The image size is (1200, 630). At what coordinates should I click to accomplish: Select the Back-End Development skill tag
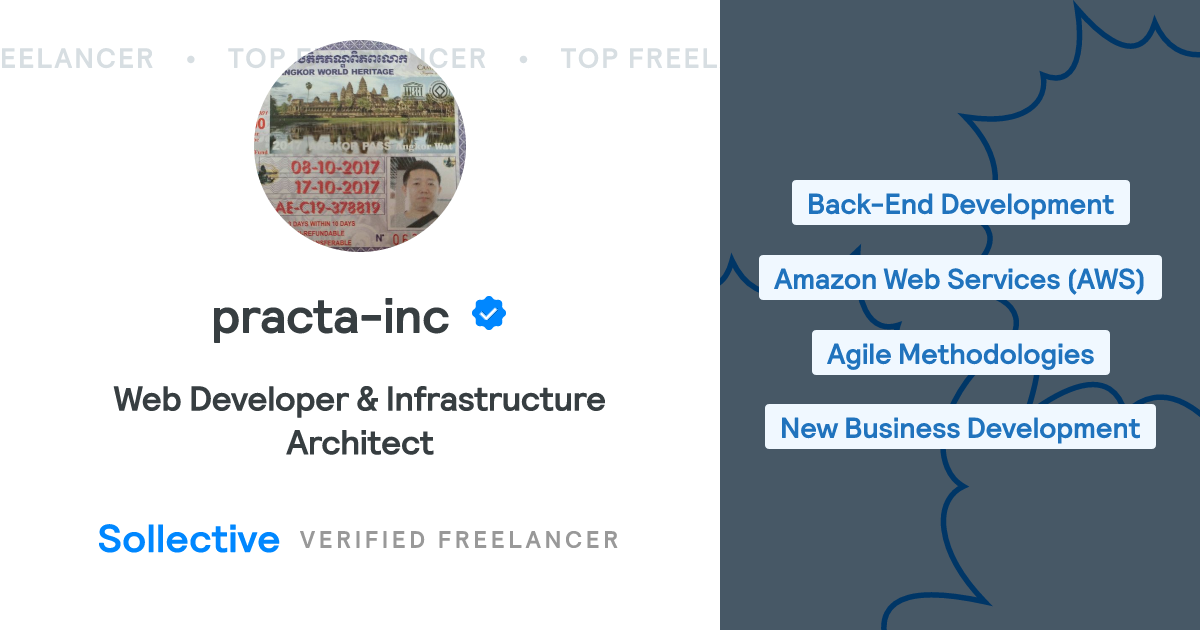coord(960,204)
